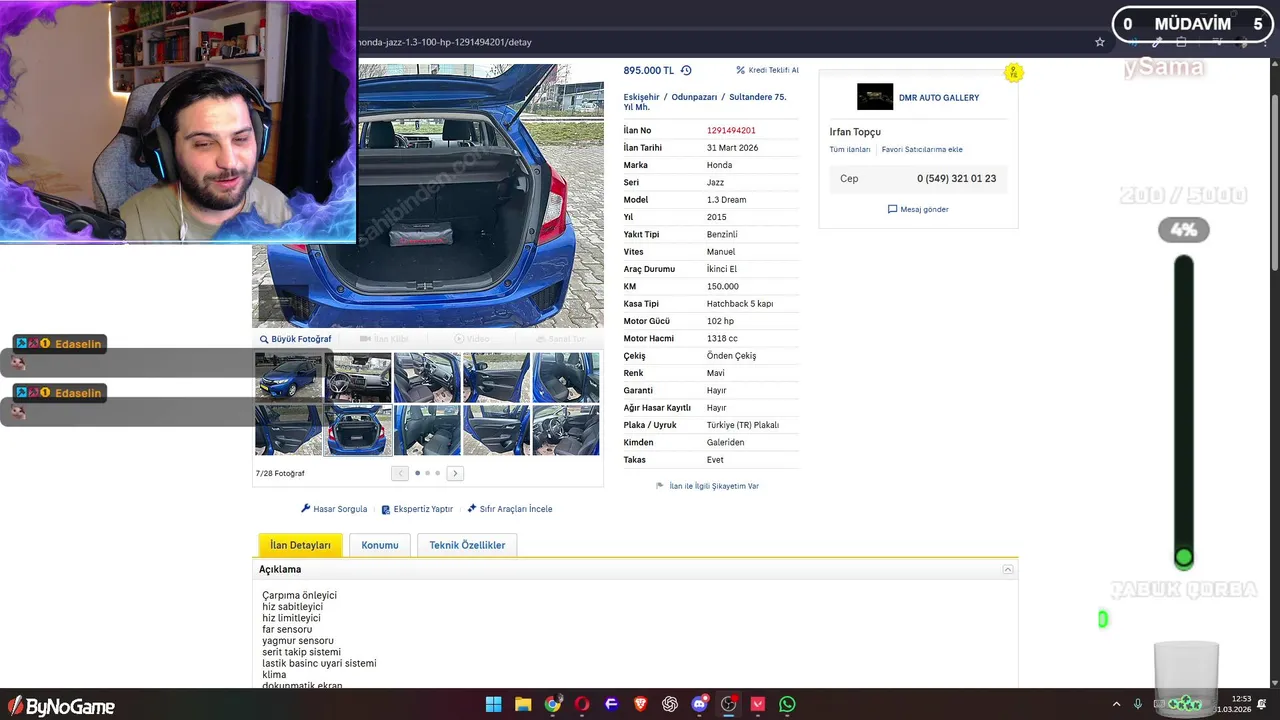This screenshot has height=720, width=1280.
Task: Open the Sanal Tur media tab
Action: point(560,339)
